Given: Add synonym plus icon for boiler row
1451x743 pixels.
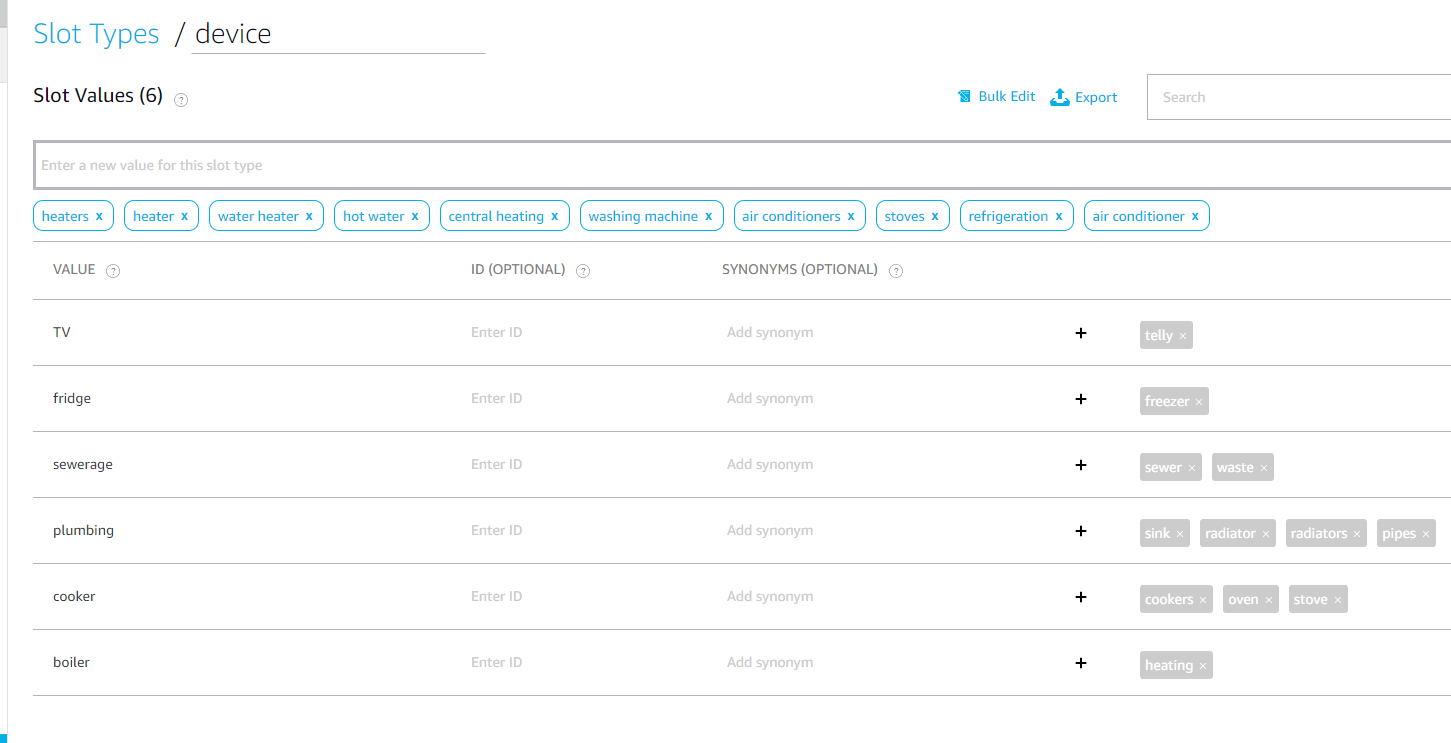Looking at the screenshot, I should tap(1080, 663).
